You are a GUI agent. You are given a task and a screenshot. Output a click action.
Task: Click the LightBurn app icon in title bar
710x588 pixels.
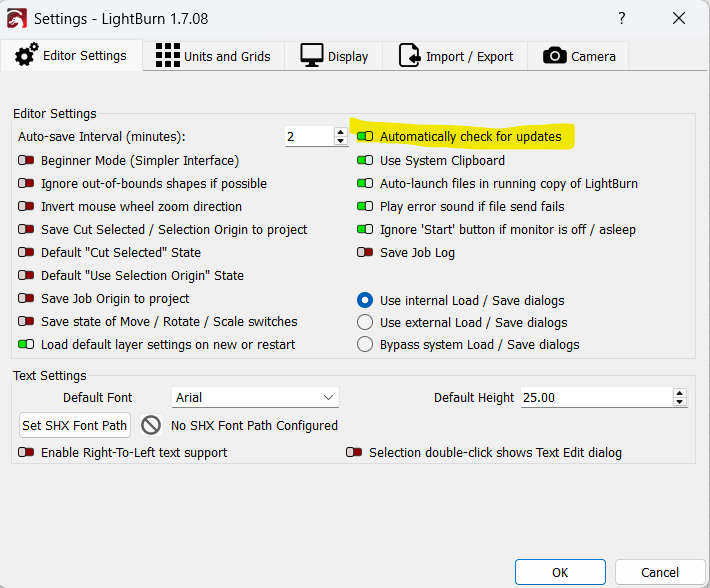tap(17, 19)
